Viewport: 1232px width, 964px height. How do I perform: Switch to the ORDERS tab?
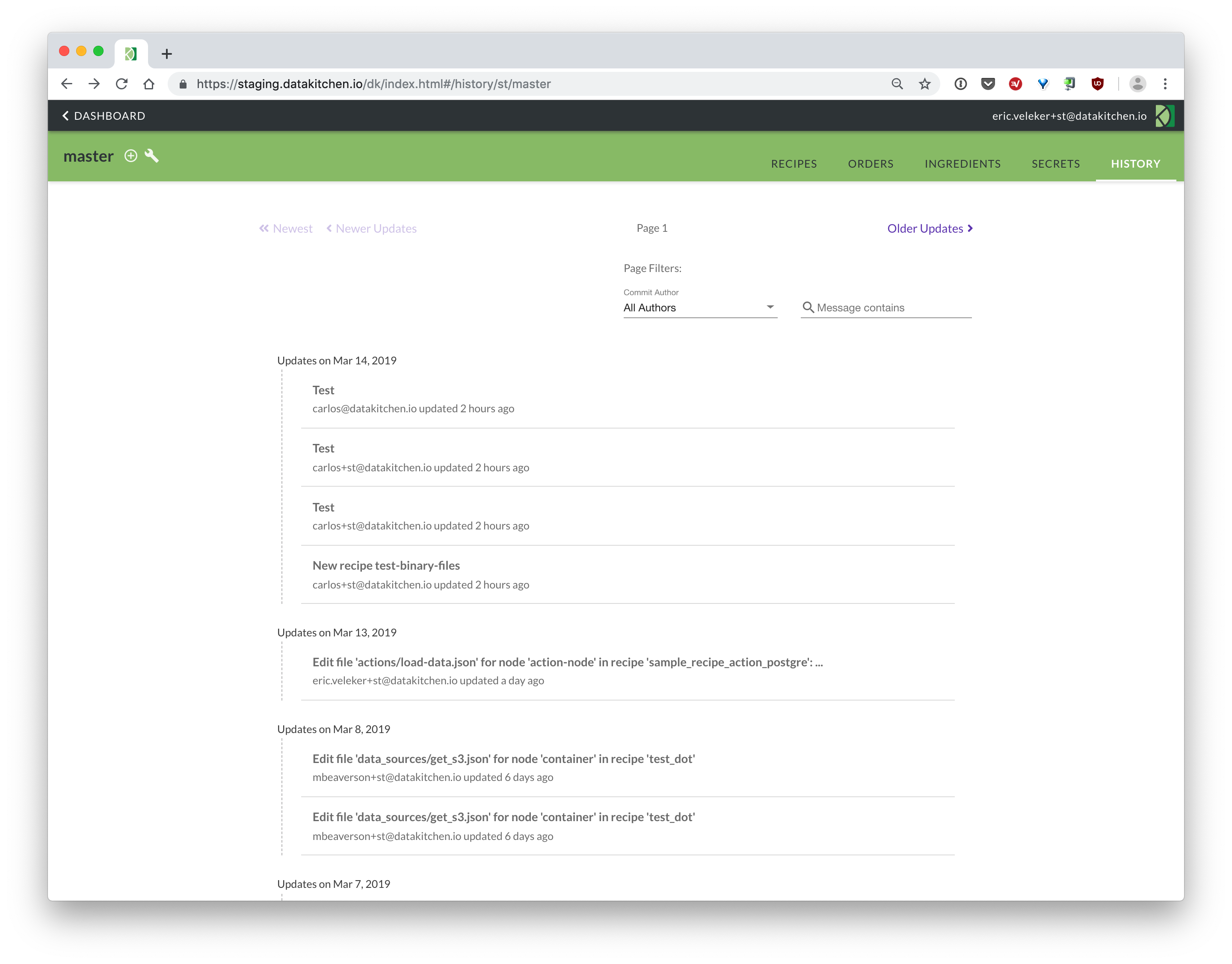pos(870,164)
